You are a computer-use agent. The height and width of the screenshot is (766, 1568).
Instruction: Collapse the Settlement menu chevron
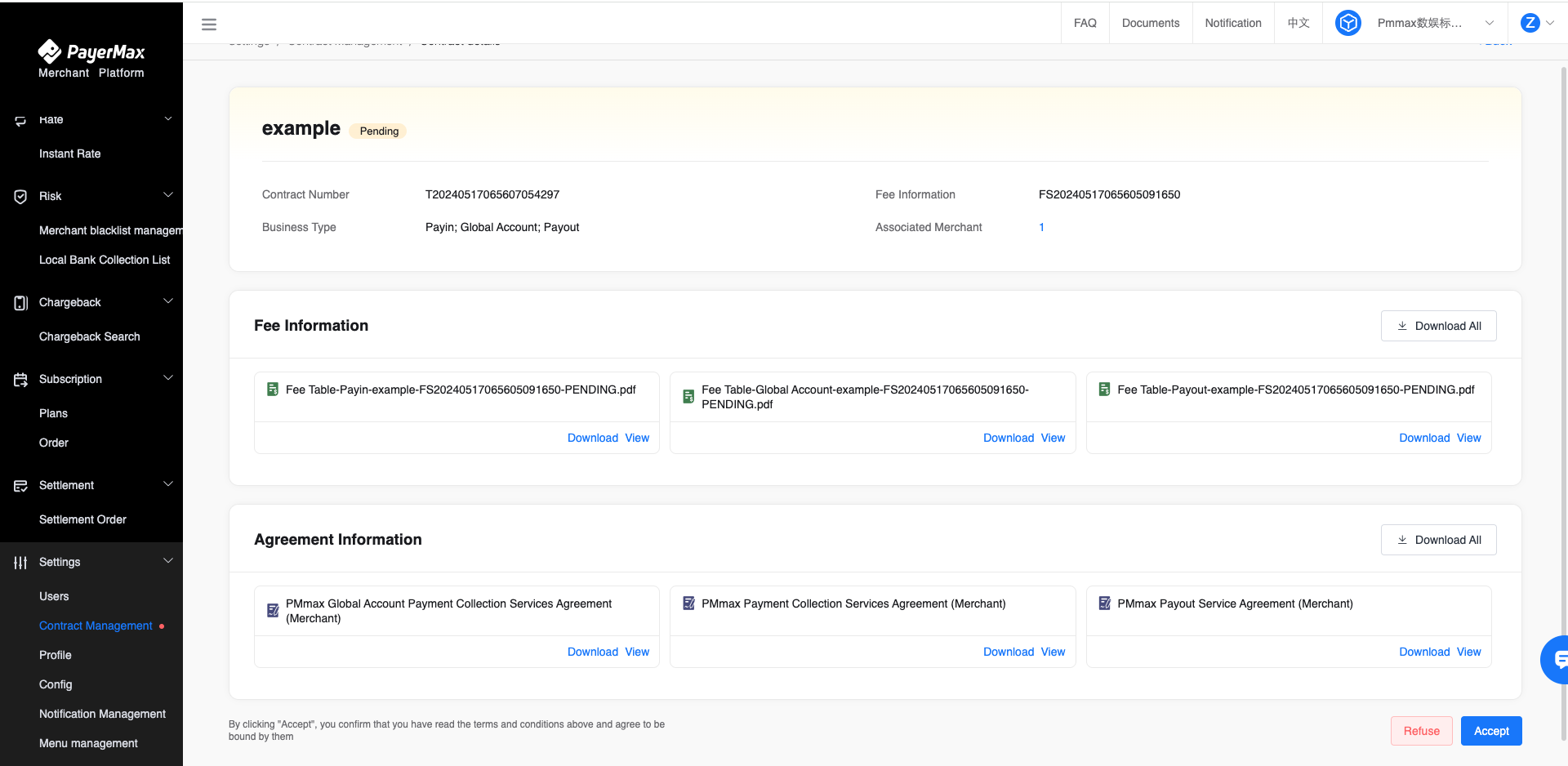(x=168, y=484)
